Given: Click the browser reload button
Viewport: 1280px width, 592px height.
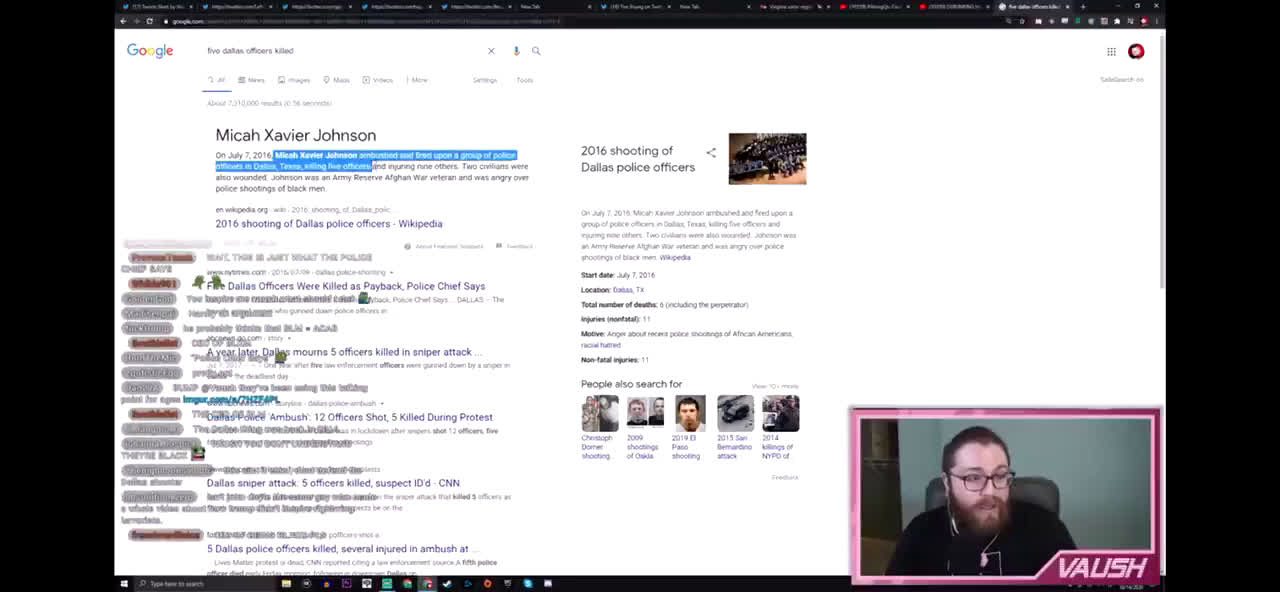Looking at the screenshot, I should coord(150,21).
